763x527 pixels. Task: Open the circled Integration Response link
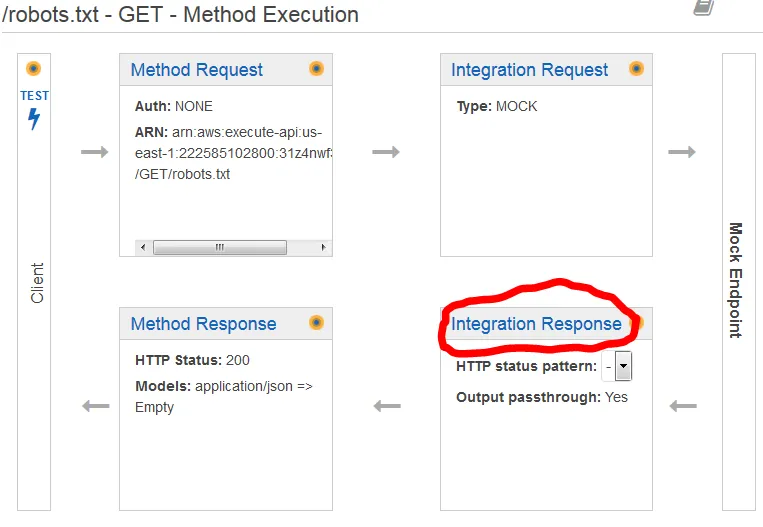click(x=536, y=324)
